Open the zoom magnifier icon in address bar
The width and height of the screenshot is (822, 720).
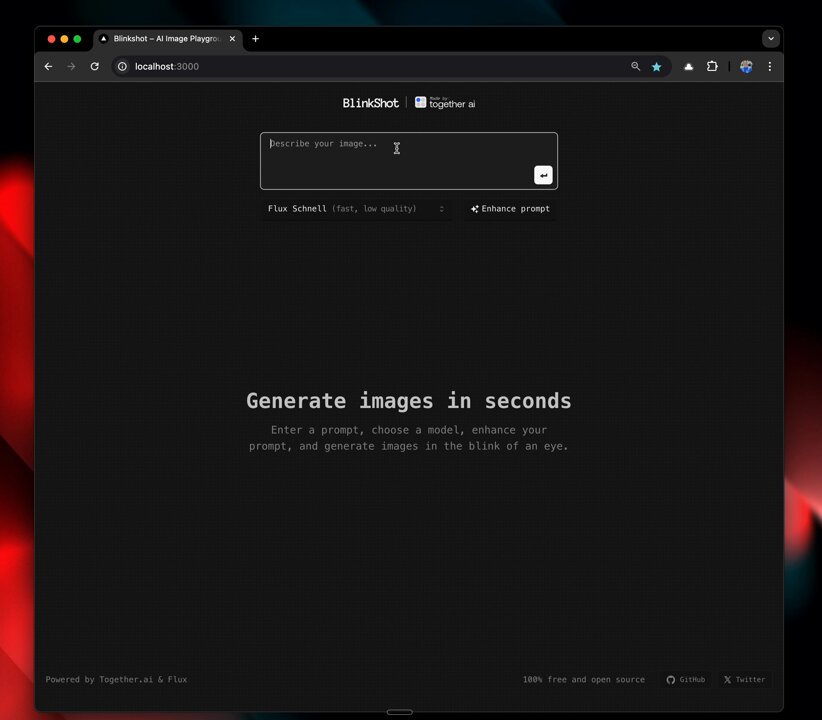635,66
